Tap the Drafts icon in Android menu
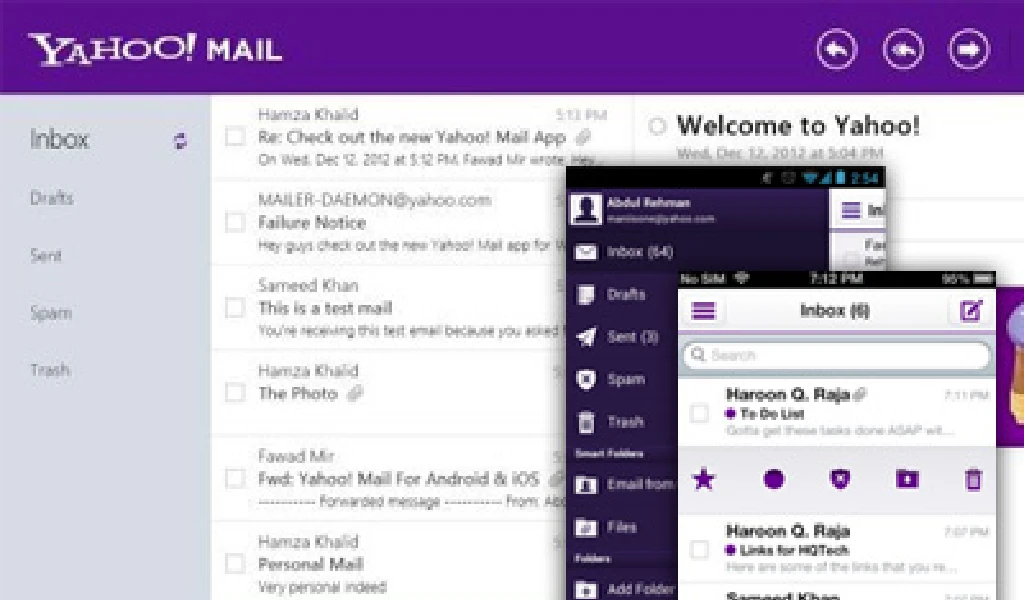 [x=586, y=294]
